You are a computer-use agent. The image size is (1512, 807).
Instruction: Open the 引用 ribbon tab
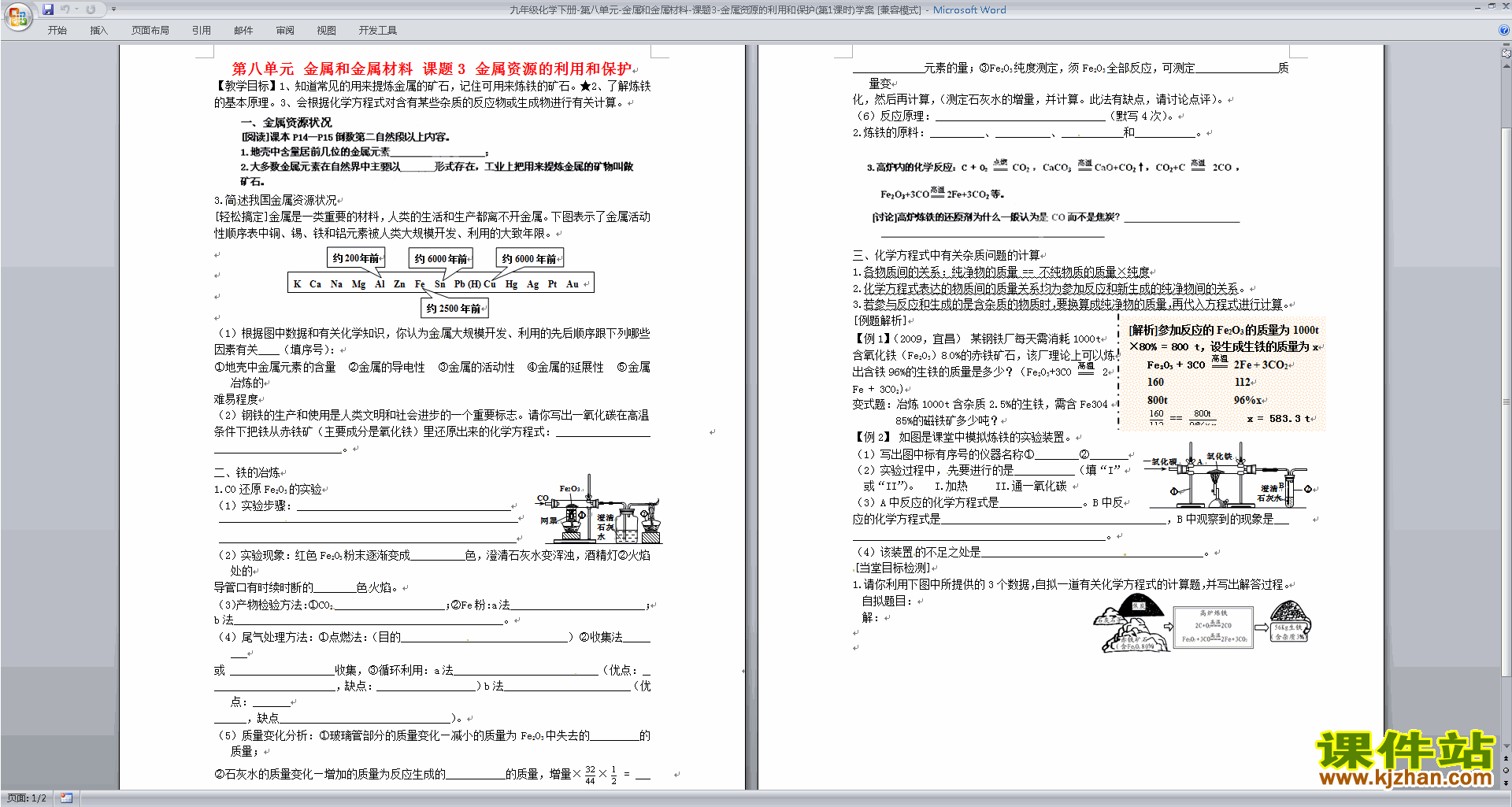(202, 31)
